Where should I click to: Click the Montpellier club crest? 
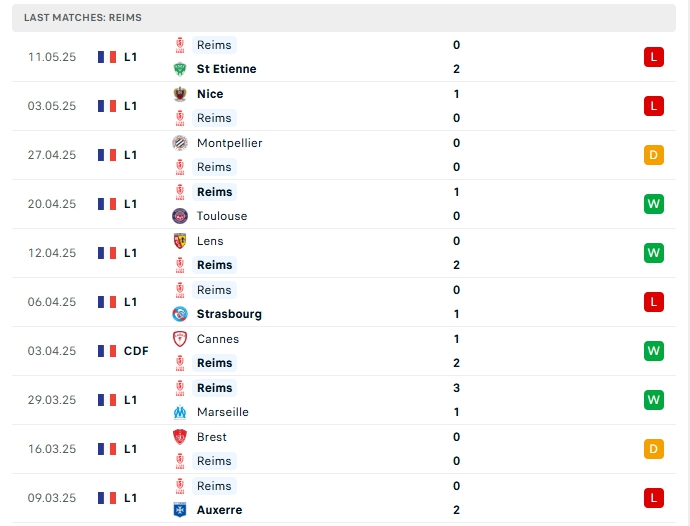[x=180, y=143]
